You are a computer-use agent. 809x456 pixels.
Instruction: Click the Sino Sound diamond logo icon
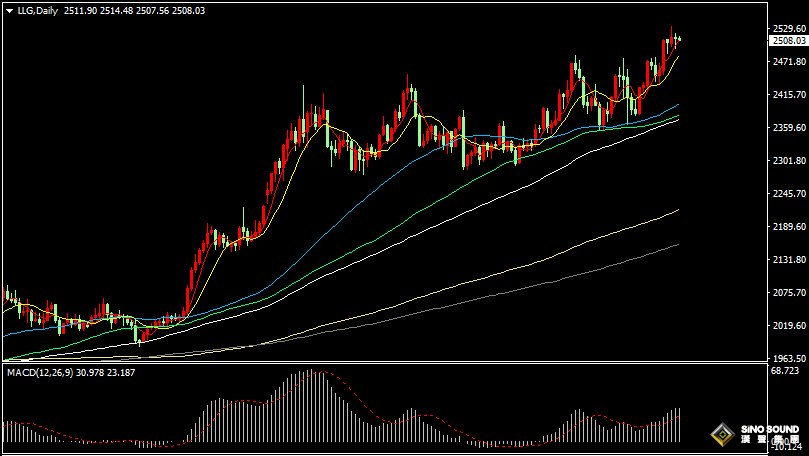click(x=720, y=434)
